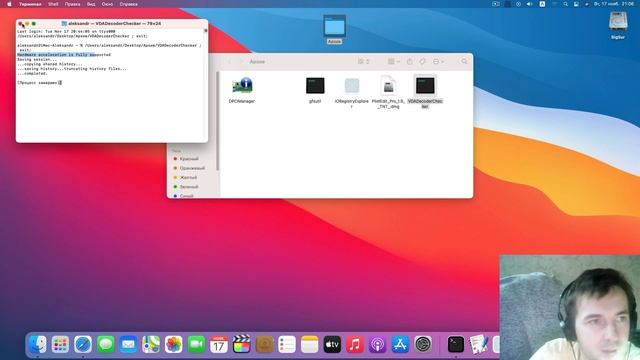Image resolution: width=640 pixels, height=360 pixels.
Task: Launch Apple TV from the Dock
Action: coord(332,344)
